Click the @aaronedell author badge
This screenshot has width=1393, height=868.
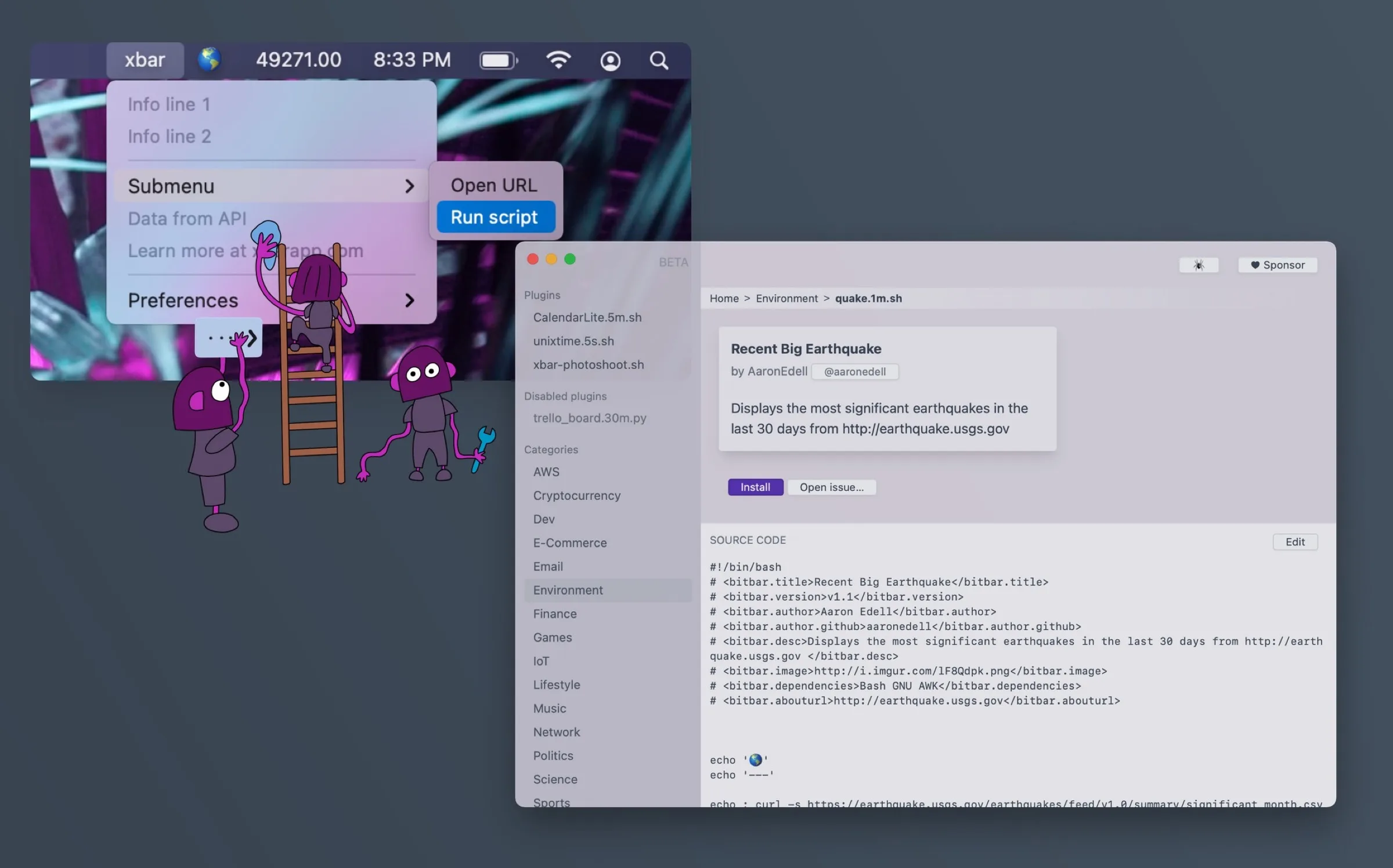point(854,371)
